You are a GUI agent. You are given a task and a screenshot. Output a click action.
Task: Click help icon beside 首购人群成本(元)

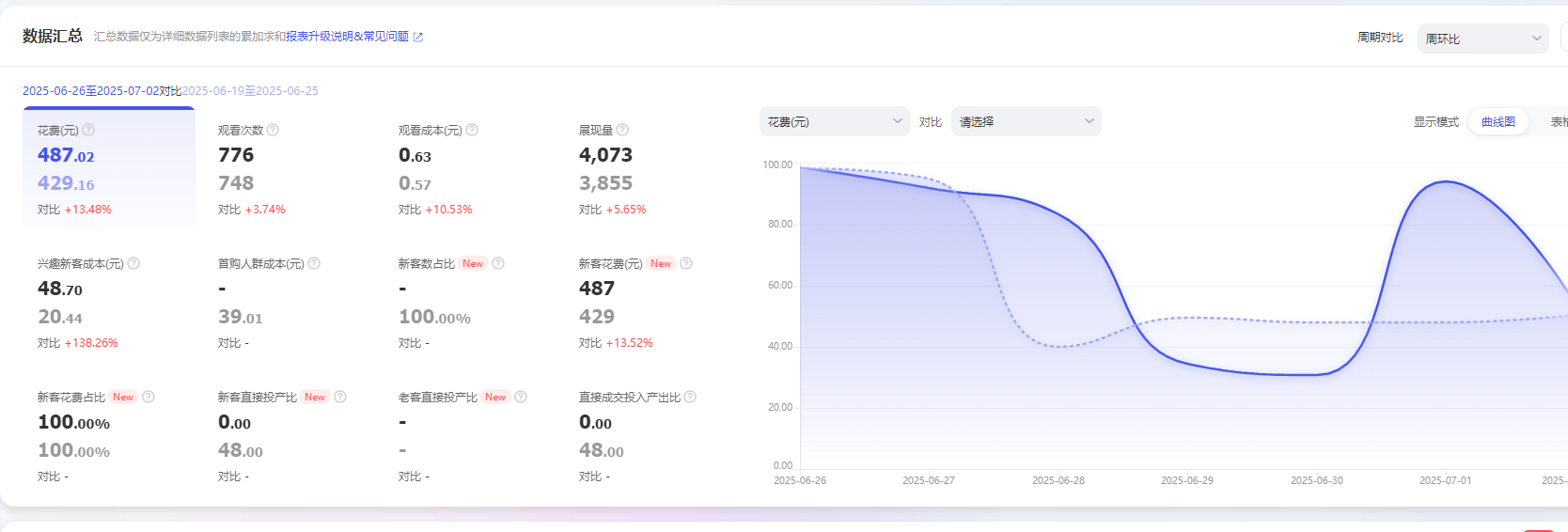(314, 264)
